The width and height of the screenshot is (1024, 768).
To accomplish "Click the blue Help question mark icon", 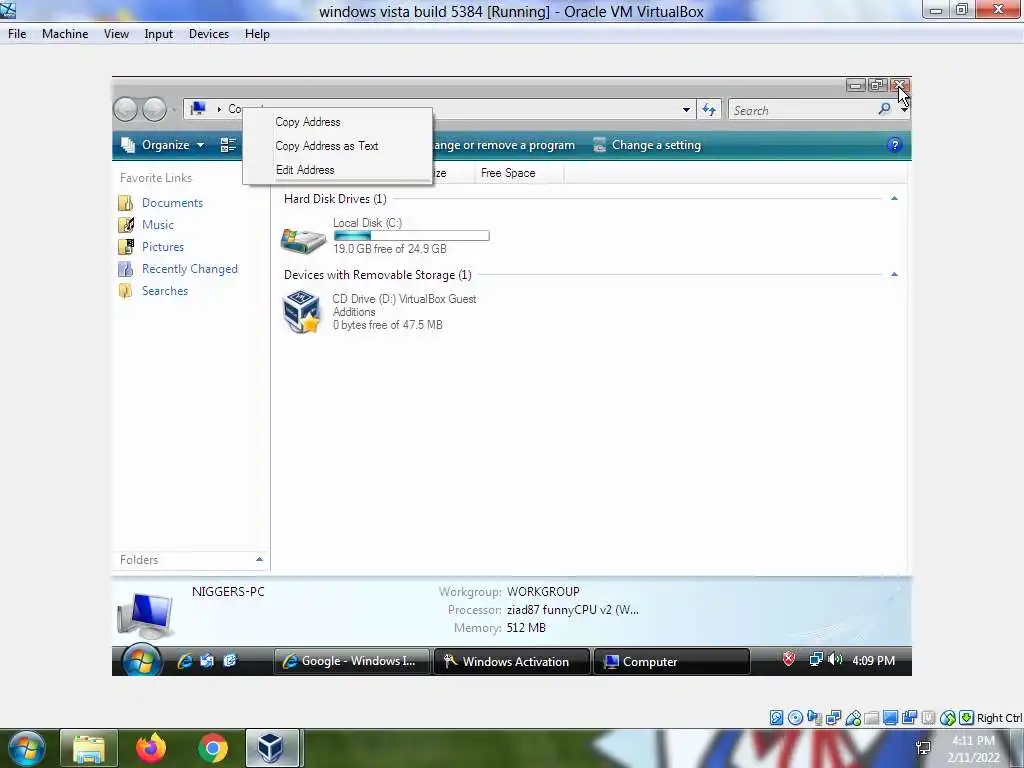I will [895, 145].
